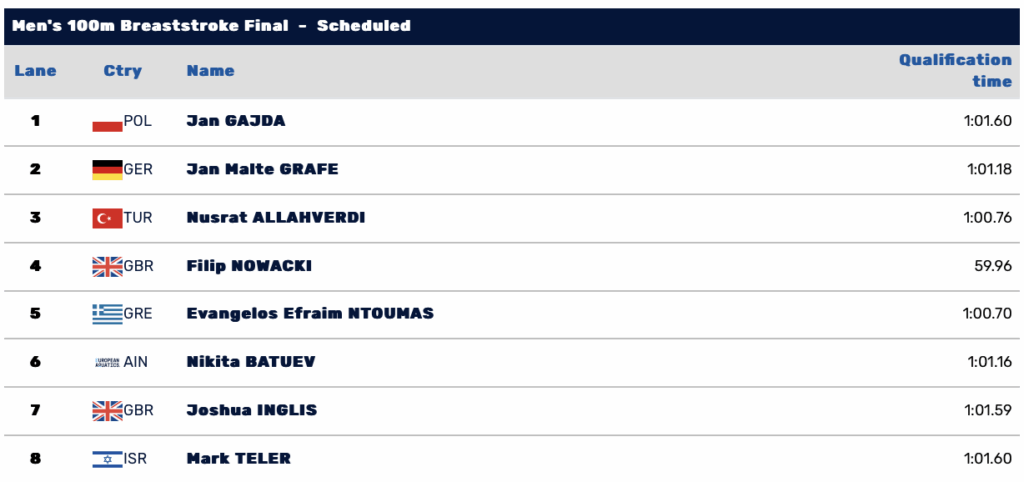Open Jan Malte GRAFE's profile name

(263, 169)
